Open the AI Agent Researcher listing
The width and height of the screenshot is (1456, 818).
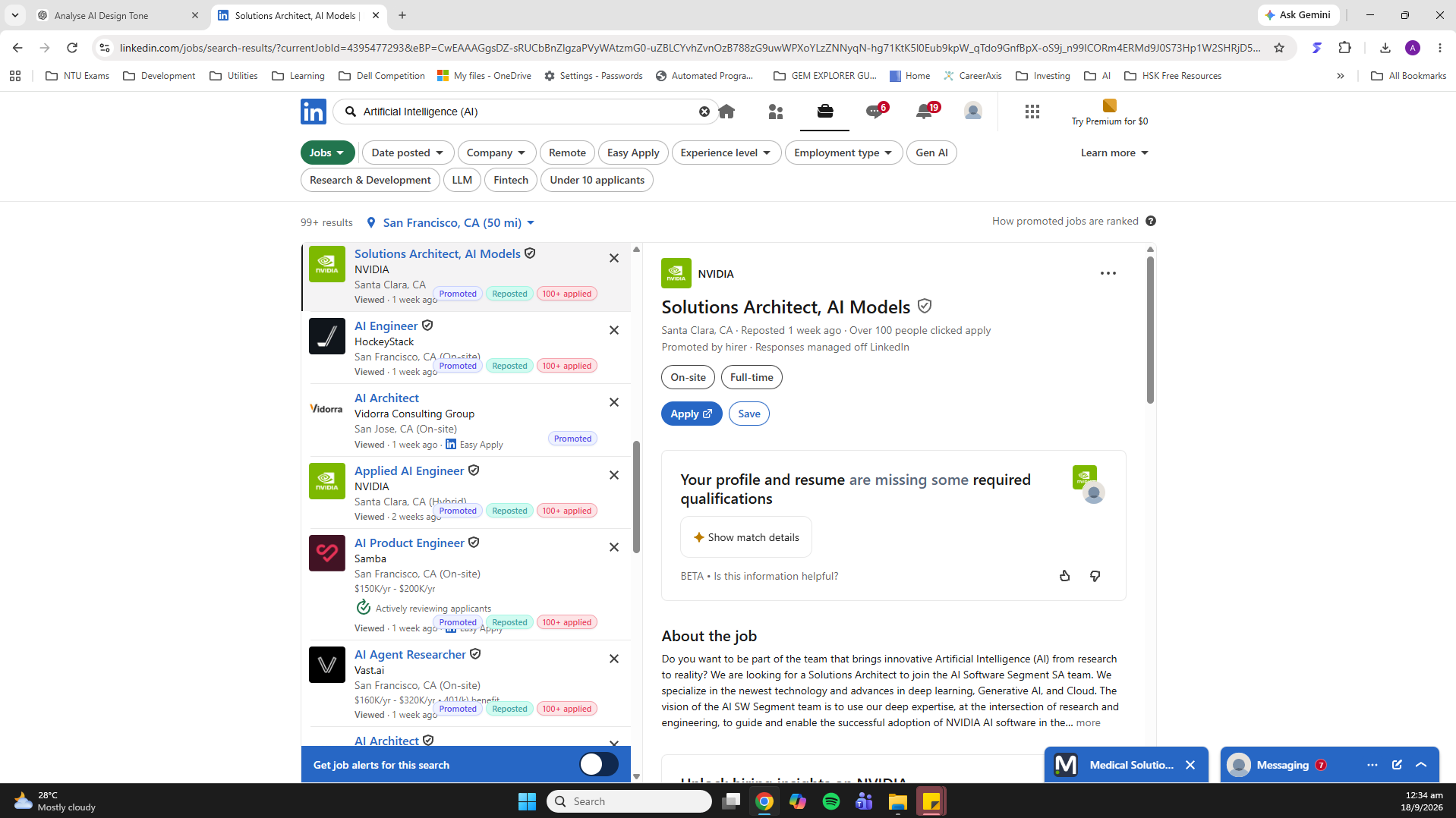pyautogui.click(x=410, y=654)
